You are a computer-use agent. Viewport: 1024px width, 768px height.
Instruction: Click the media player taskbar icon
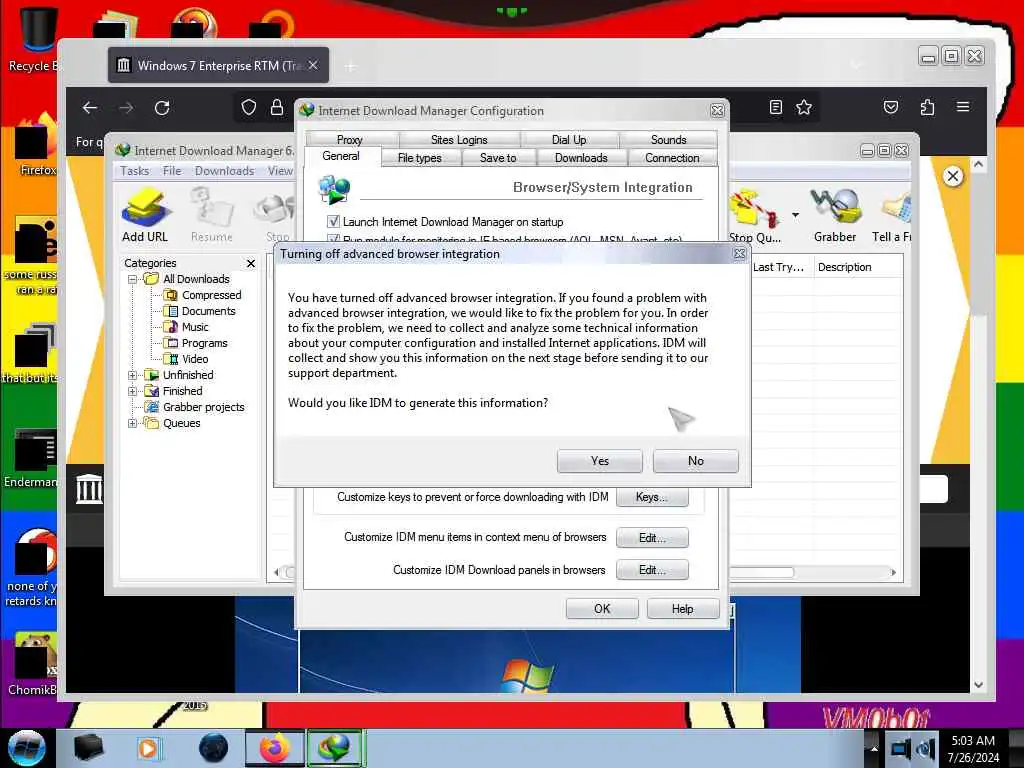click(x=148, y=748)
